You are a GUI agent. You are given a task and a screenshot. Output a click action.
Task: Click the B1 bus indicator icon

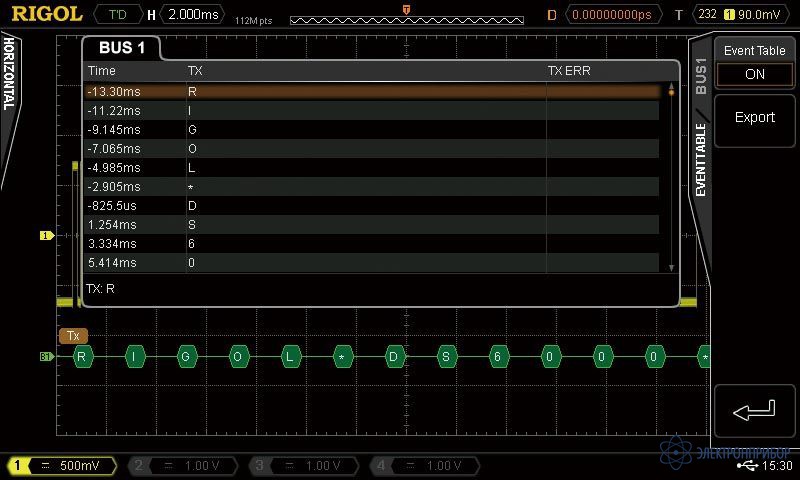pos(46,356)
